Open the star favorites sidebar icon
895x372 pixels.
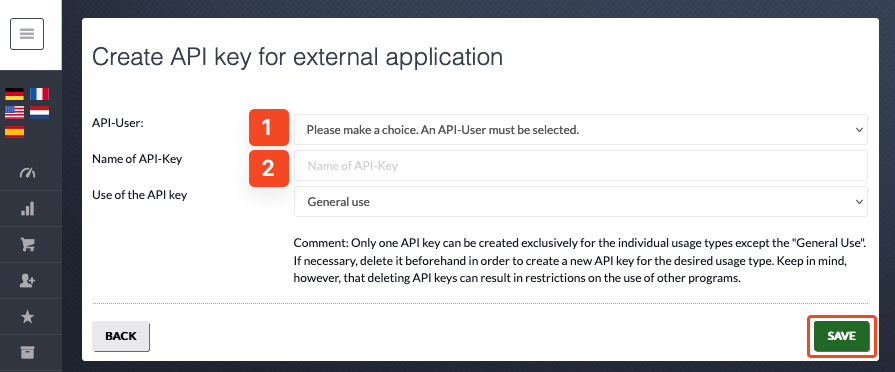click(x=27, y=317)
